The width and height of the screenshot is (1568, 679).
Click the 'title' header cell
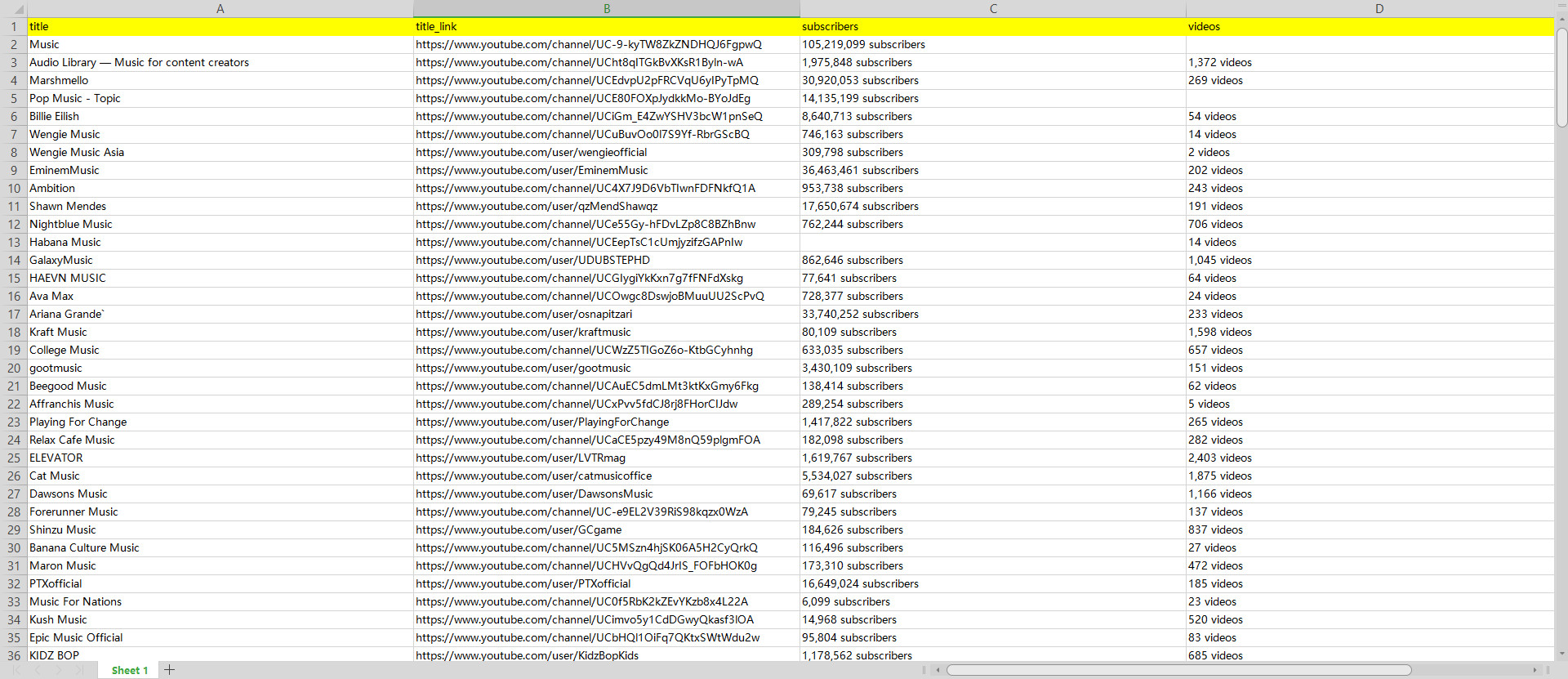[220, 26]
